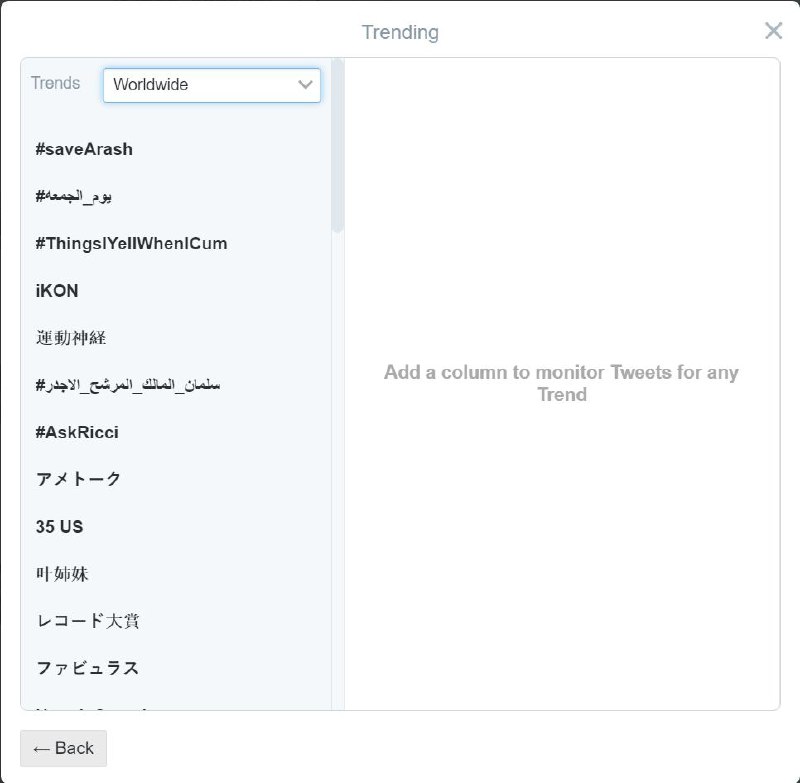Click the Back button
The width and height of the screenshot is (800, 783).
tap(63, 748)
